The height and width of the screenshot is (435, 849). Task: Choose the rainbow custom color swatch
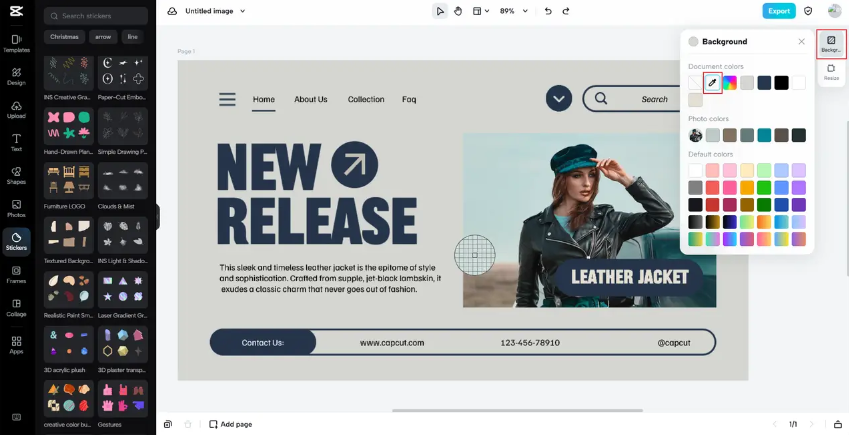click(x=730, y=83)
